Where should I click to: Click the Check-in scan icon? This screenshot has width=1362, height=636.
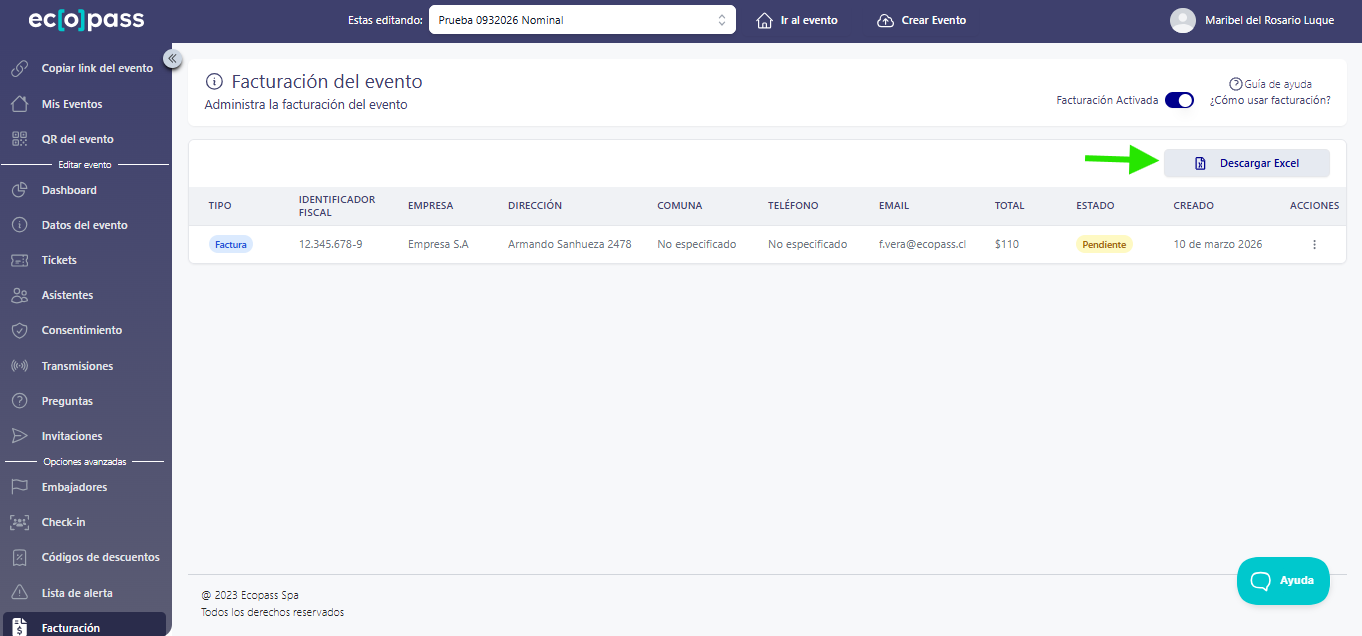point(19,522)
